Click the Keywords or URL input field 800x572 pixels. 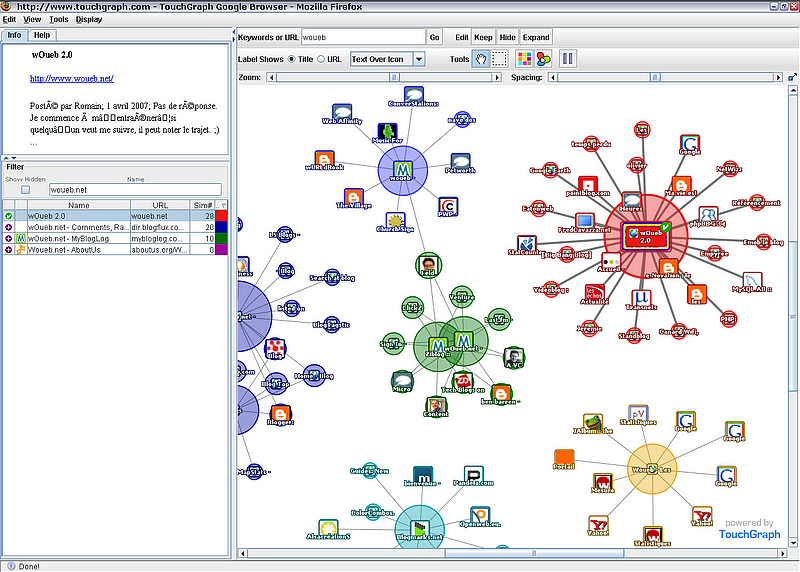click(x=363, y=37)
